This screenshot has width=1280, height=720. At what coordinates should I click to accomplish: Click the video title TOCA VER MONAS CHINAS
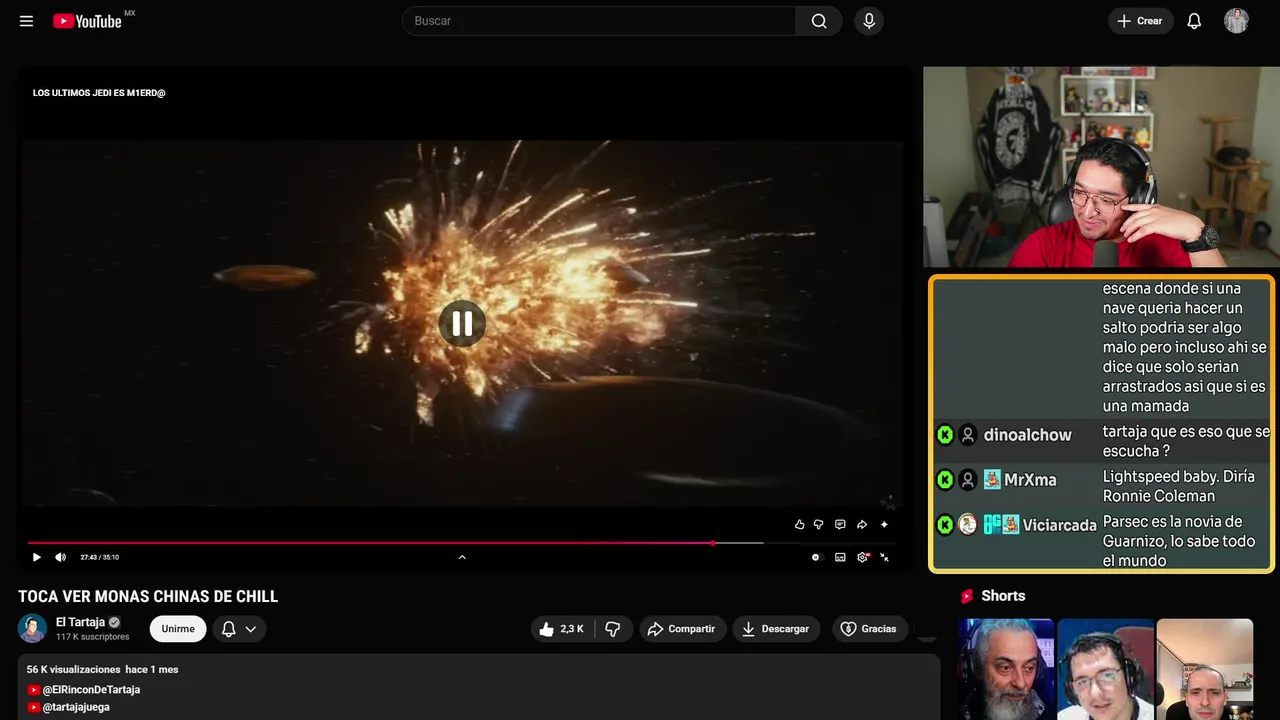coord(148,596)
